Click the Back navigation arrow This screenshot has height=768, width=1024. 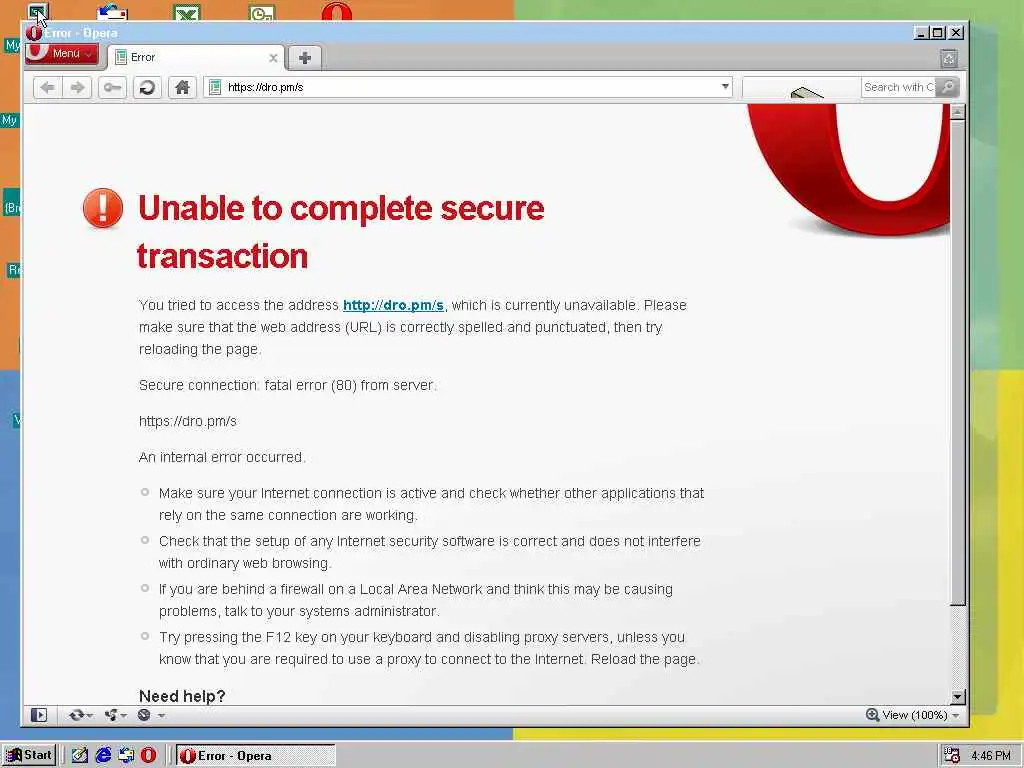(x=48, y=88)
